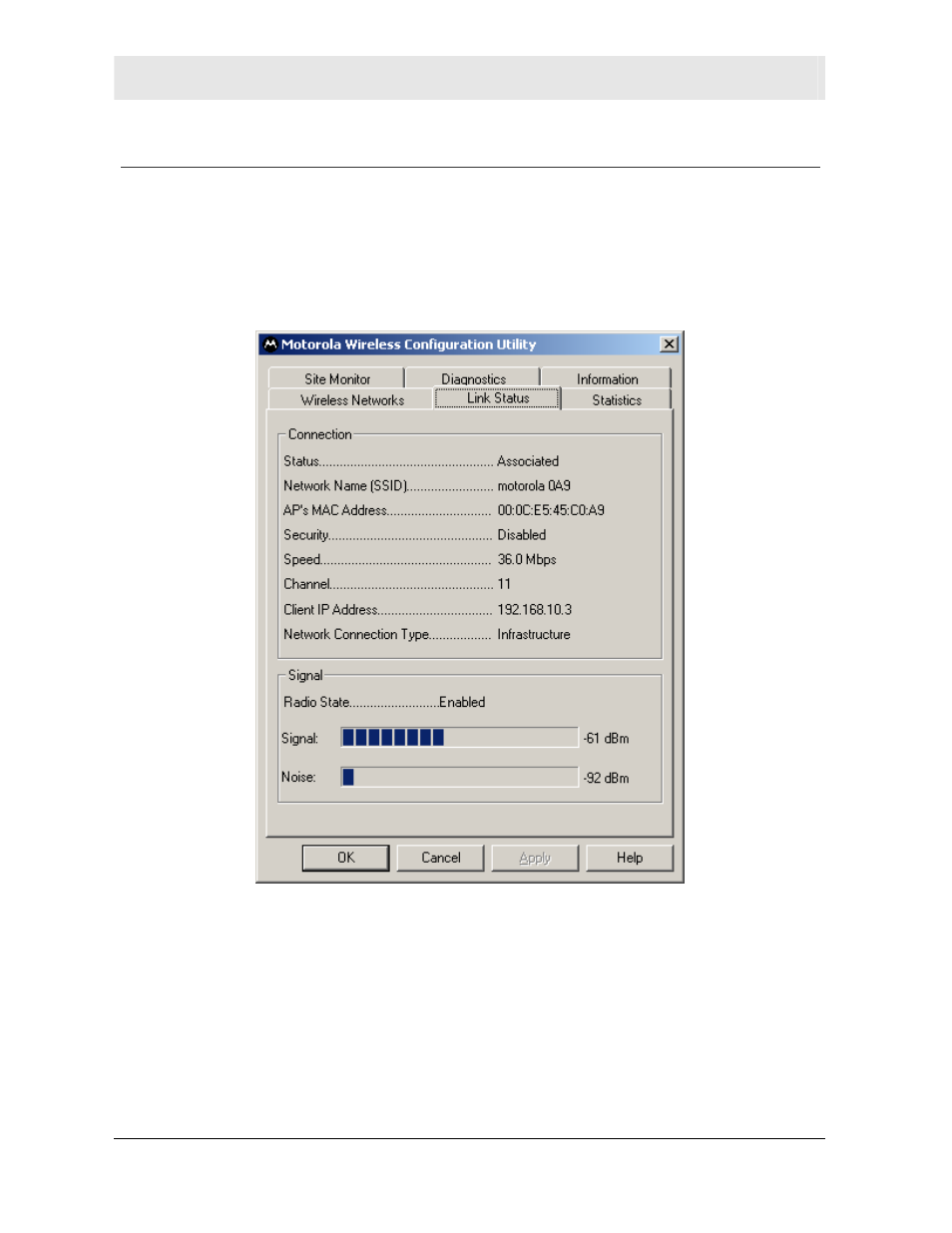Select channel value '11'

[x=504, y=584]
